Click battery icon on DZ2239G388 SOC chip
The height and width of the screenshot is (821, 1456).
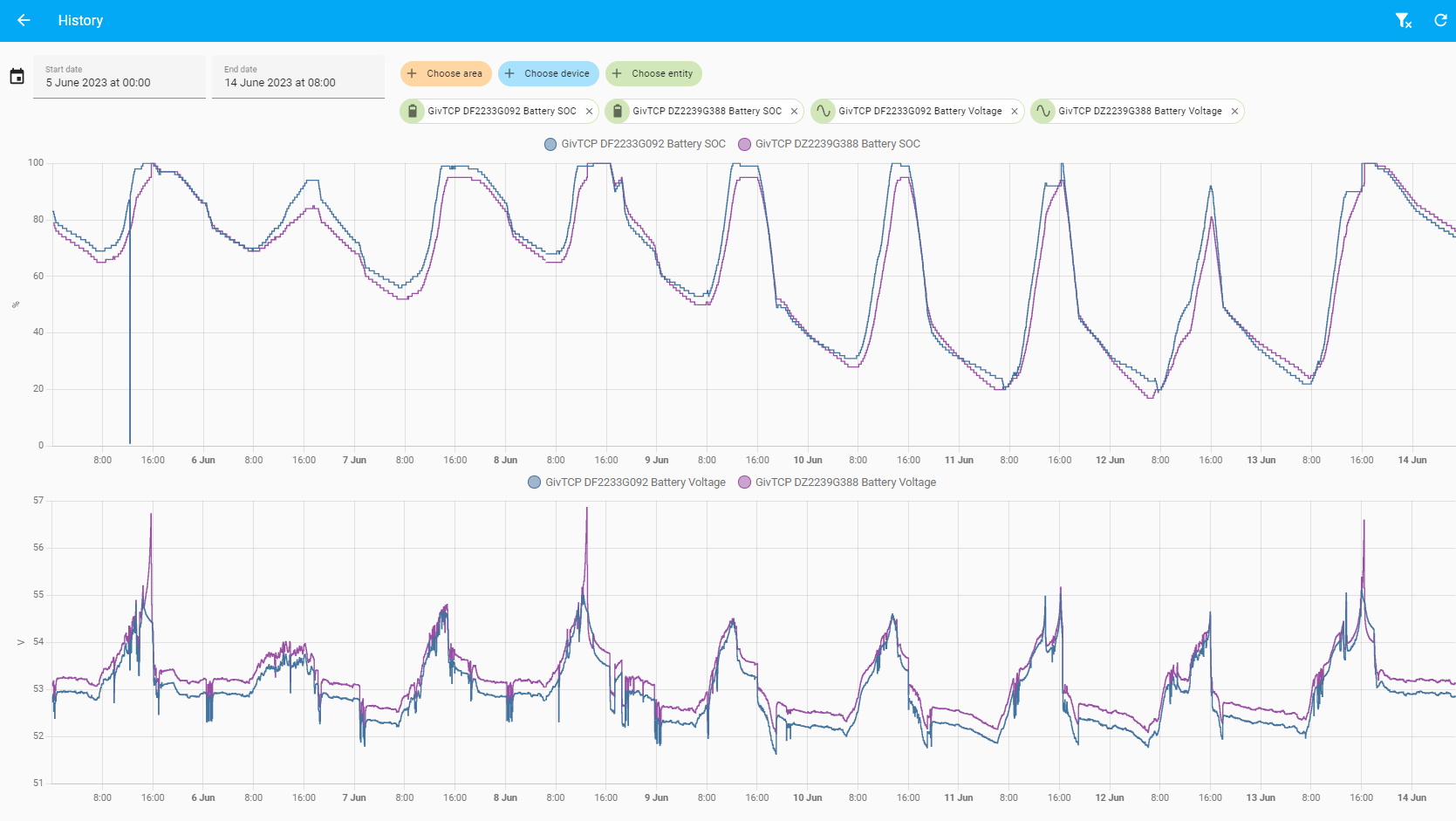pyautogui.click(x=618, y=111)
